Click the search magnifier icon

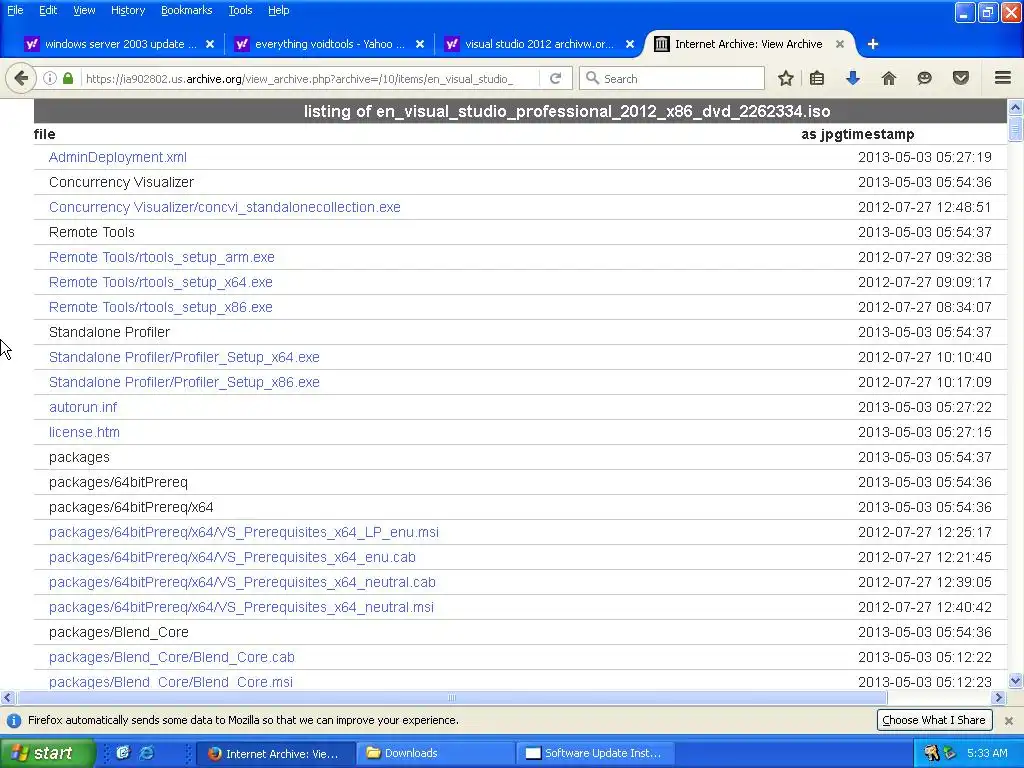[x=592, y=78]
